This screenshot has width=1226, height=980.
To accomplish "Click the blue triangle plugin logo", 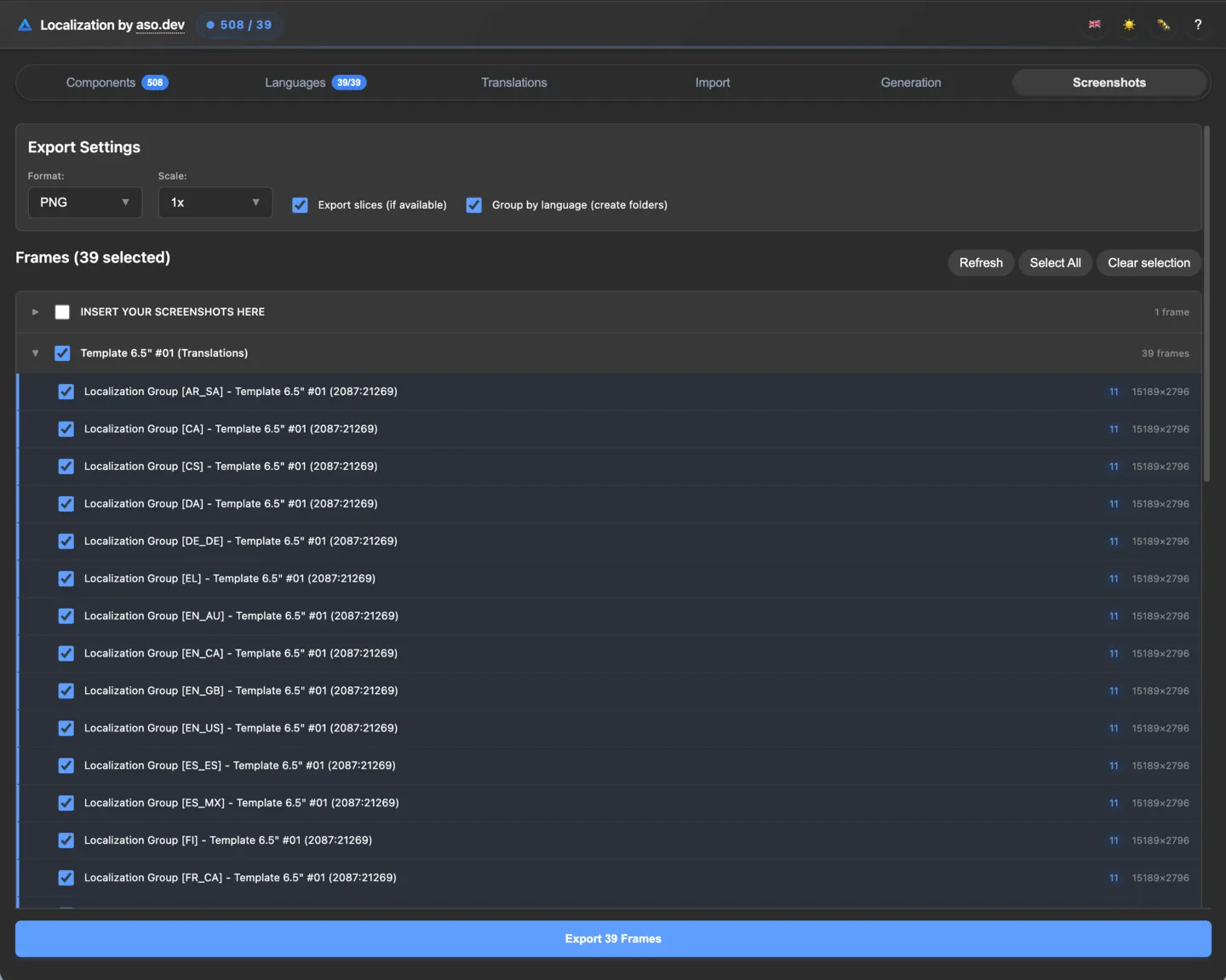I will click(x=25, y=25).
